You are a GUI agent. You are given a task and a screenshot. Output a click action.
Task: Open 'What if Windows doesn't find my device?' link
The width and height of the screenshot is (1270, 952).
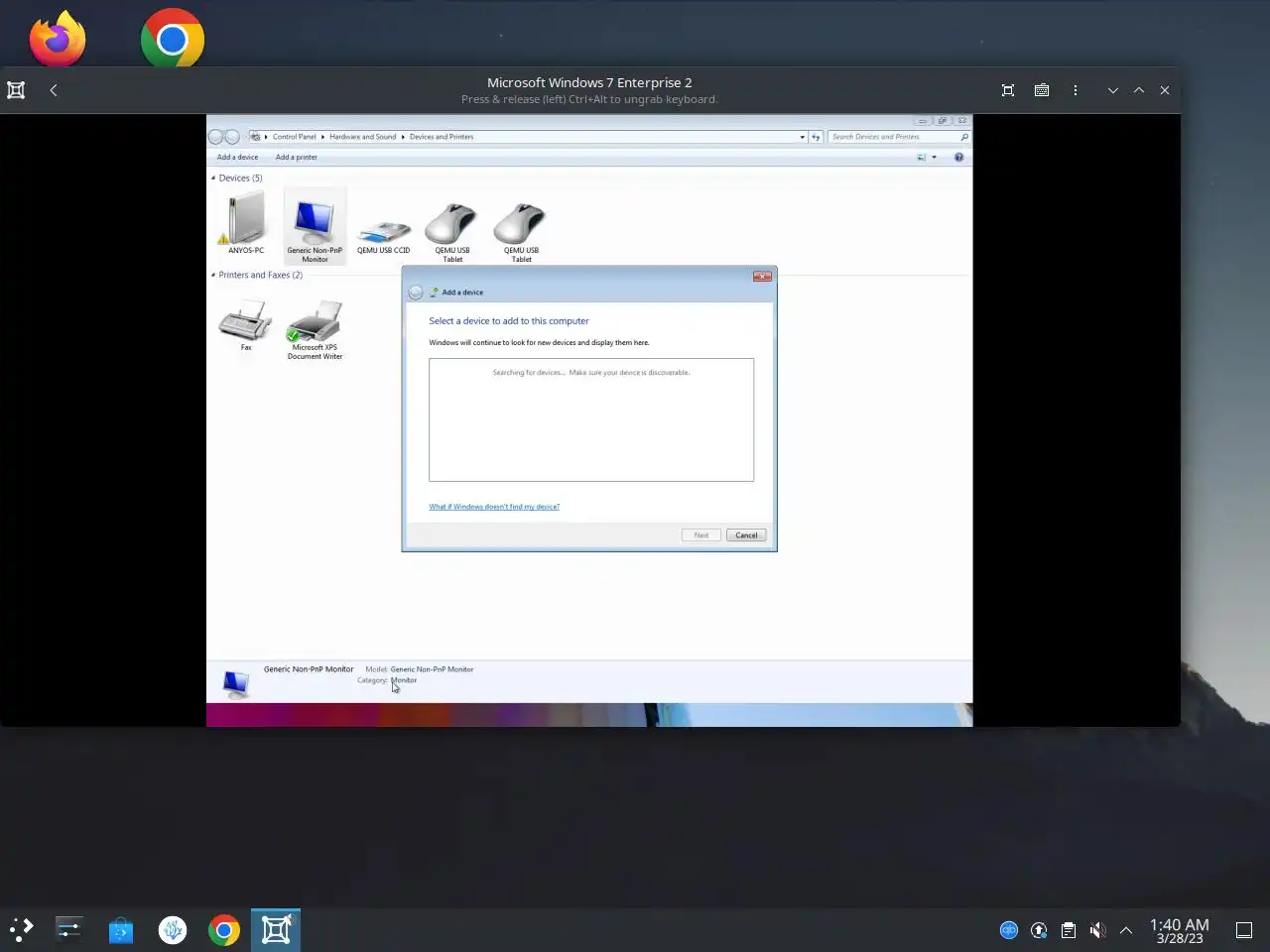point(494,507)
